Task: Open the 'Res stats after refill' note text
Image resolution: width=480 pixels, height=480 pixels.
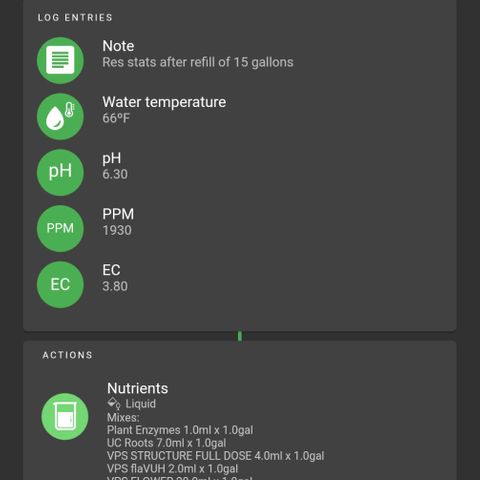Action: 198,62
